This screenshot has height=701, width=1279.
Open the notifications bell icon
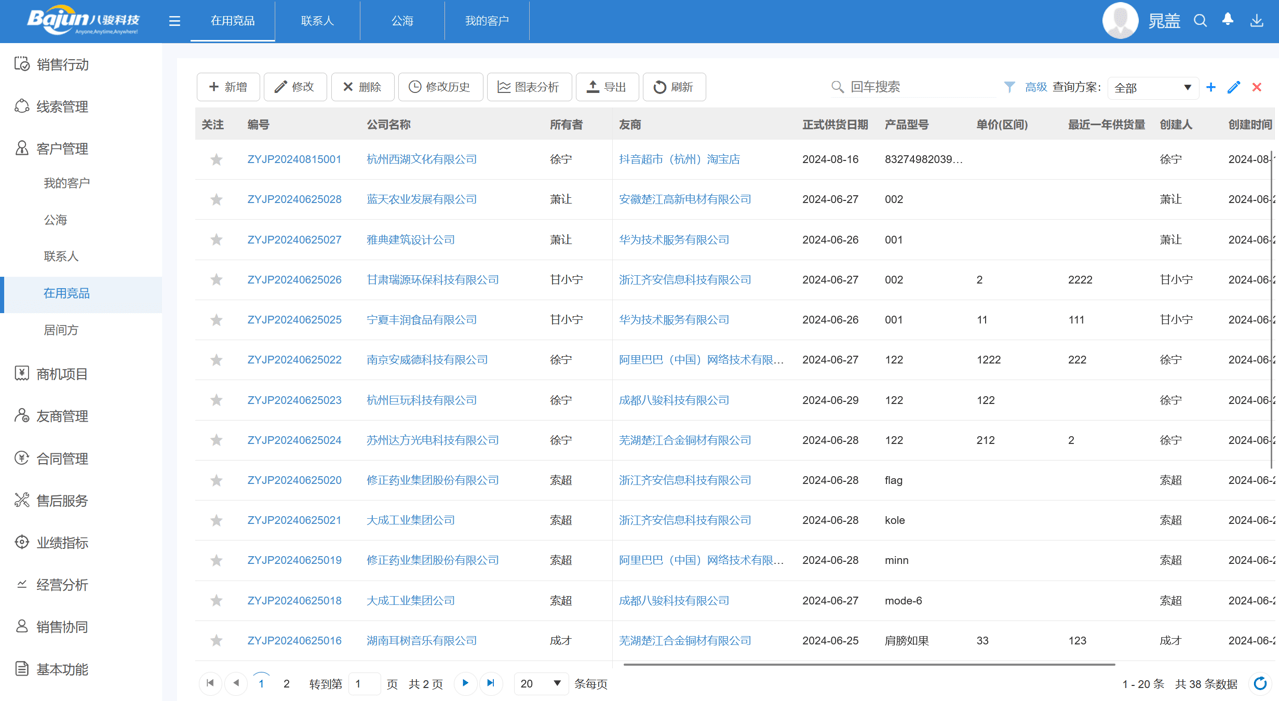(1227, 20)
